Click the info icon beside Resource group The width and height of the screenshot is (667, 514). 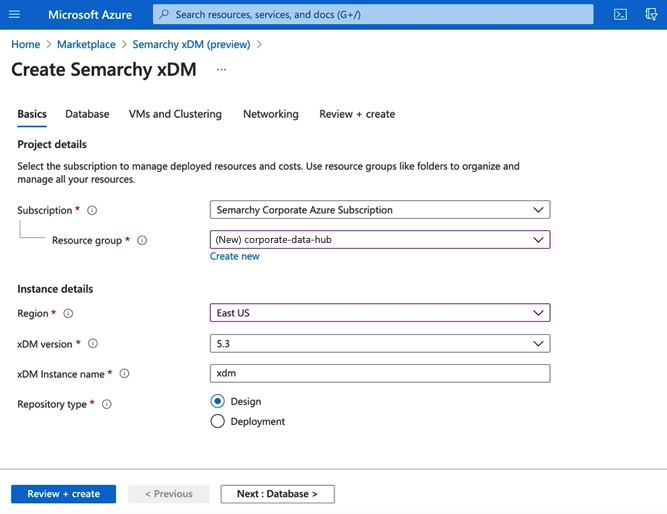[x=142, y=241]
